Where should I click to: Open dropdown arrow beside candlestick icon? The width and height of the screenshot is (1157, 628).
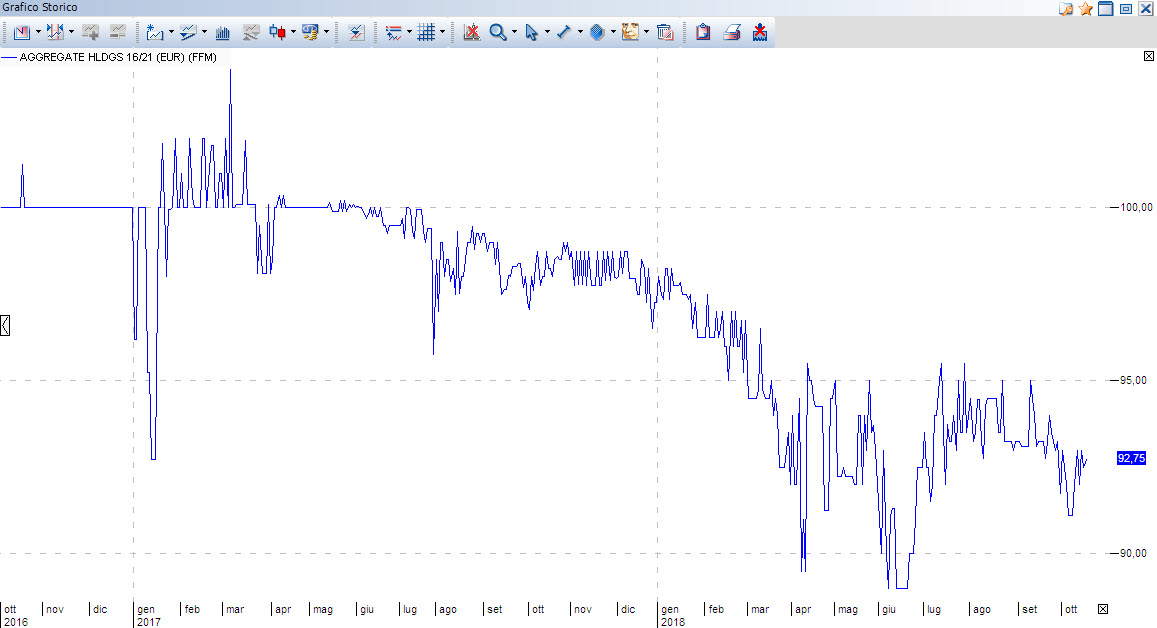pos(293,32)
